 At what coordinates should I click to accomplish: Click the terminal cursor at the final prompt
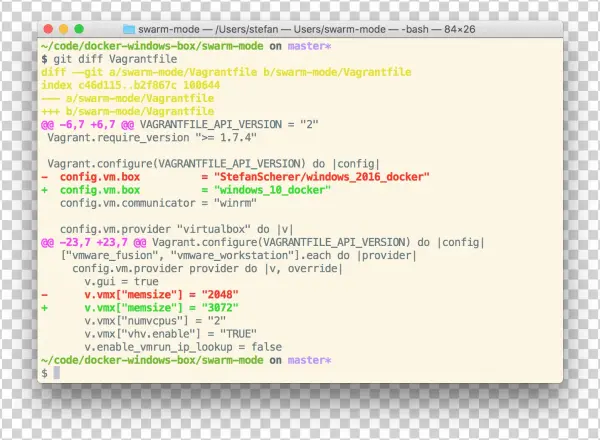coord(57,373)
